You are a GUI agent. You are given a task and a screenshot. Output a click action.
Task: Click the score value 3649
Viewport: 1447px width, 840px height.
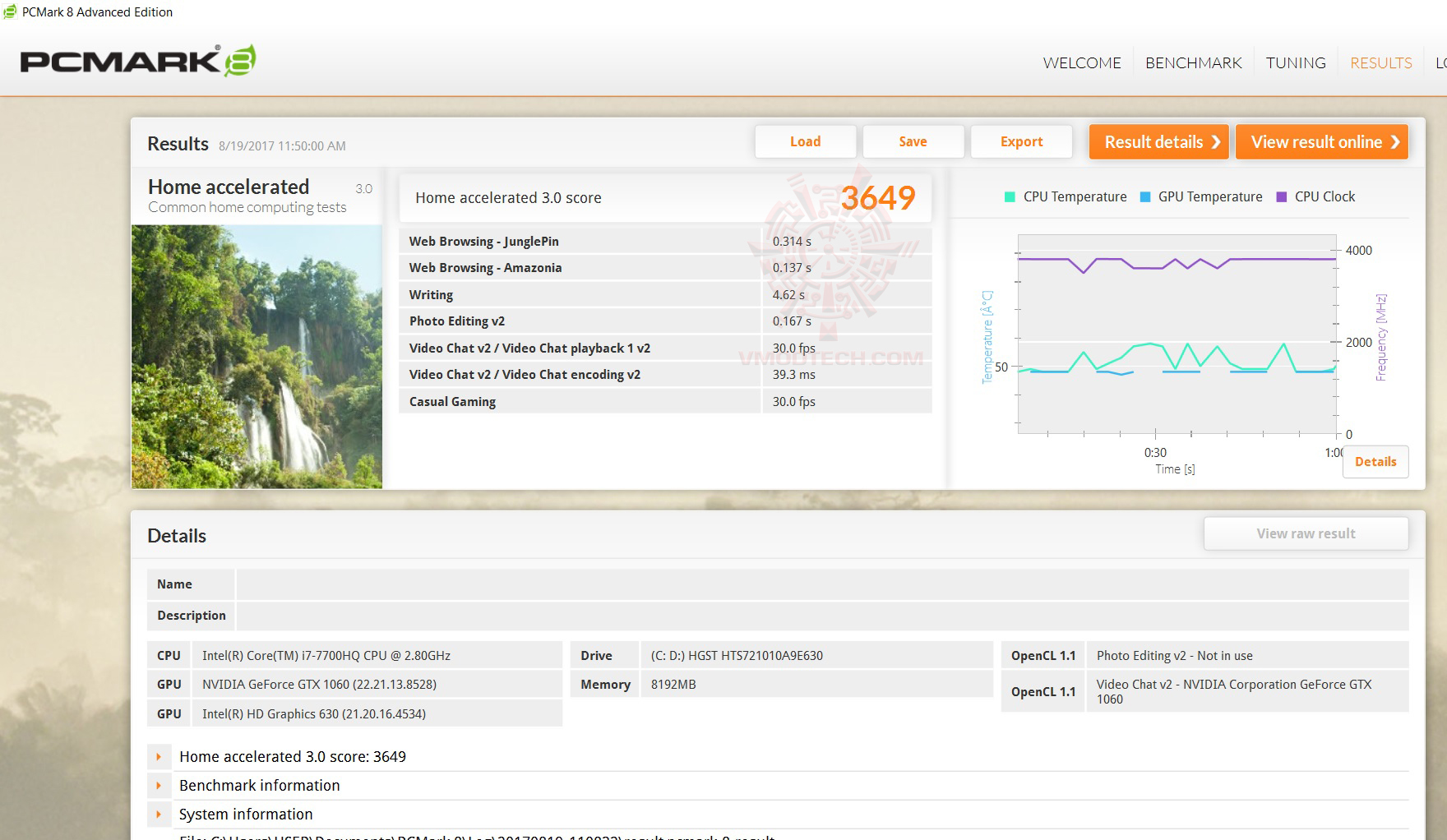[x=878, y=197]
